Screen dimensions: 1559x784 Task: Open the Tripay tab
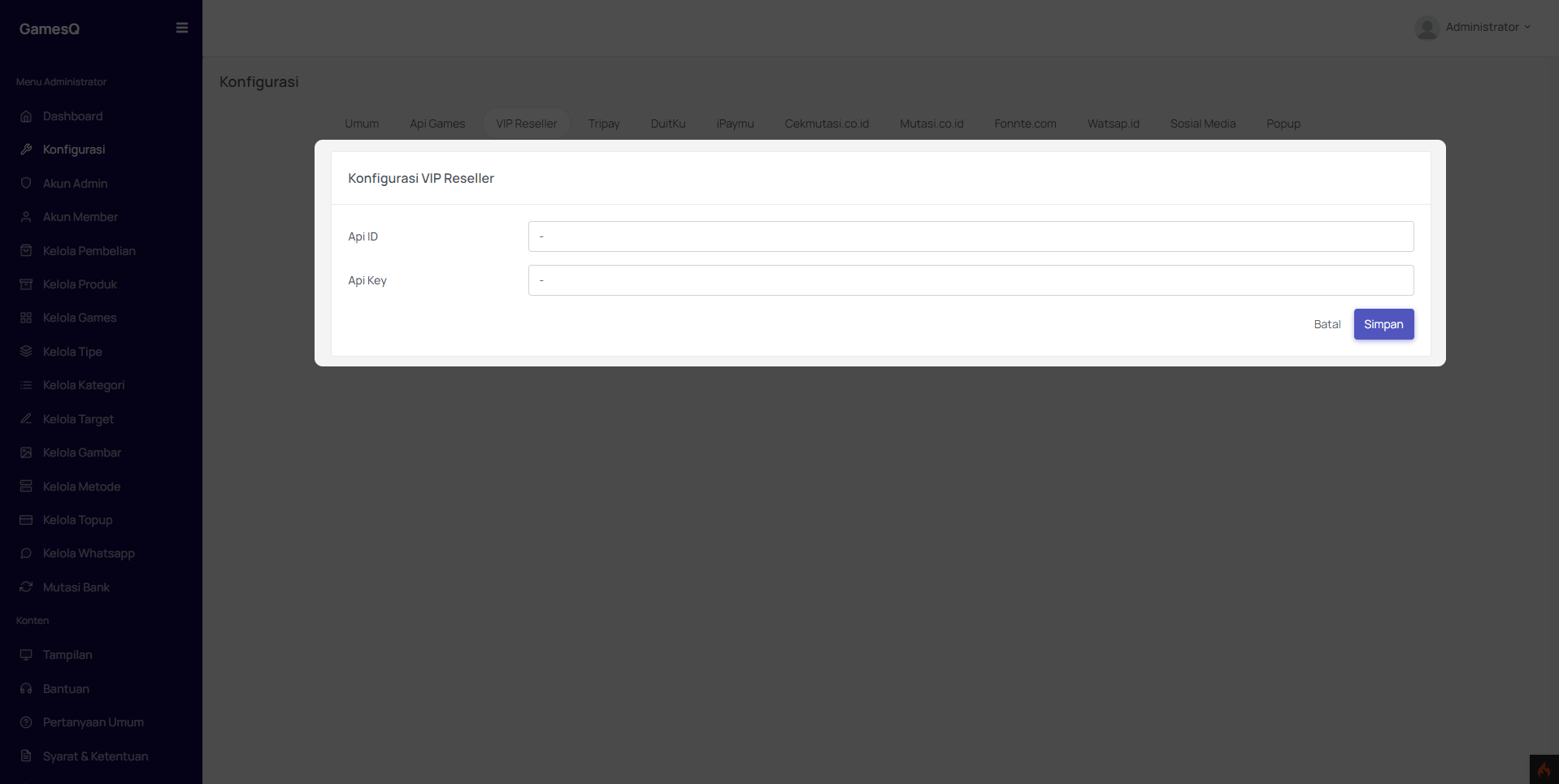604,123
